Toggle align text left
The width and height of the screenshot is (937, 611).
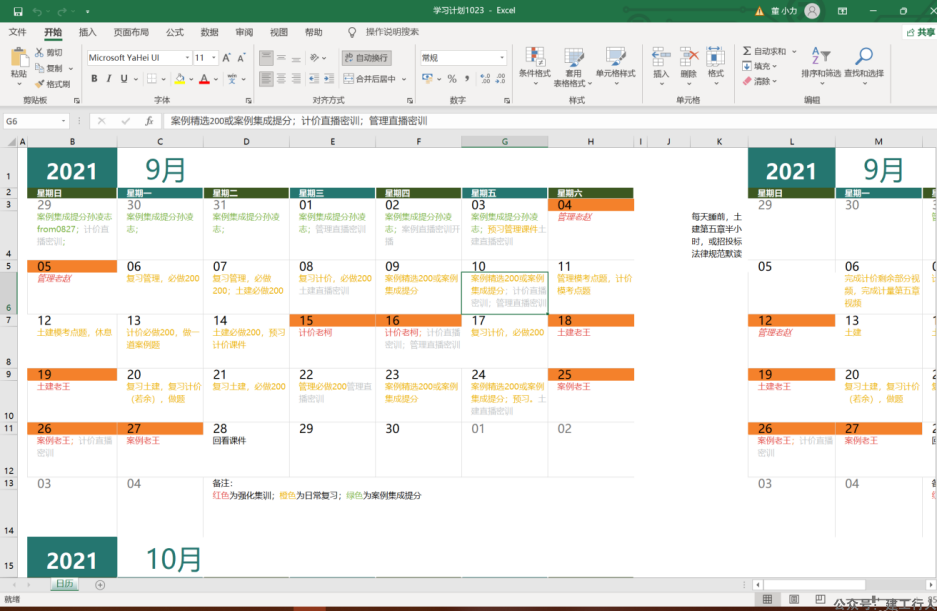pyautogui.click(x=267, y=79)
